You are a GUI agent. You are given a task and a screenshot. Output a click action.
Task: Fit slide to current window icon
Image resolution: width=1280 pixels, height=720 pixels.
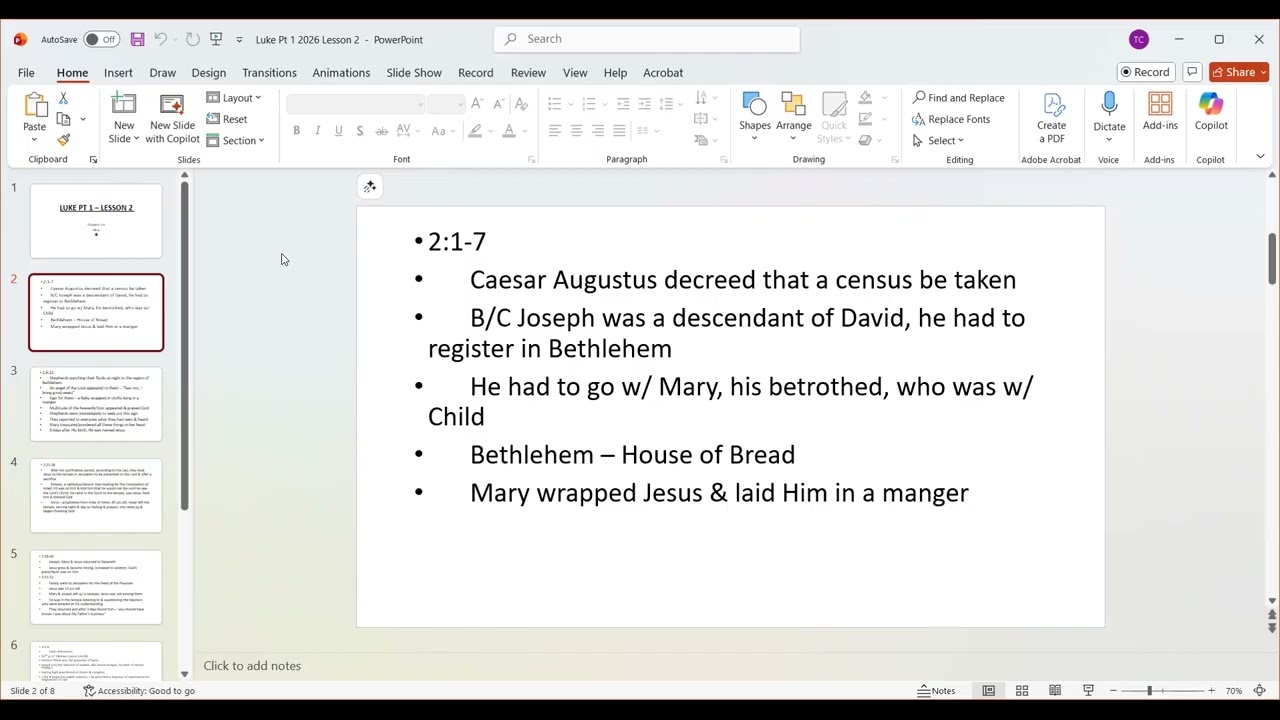(1260, 691)
